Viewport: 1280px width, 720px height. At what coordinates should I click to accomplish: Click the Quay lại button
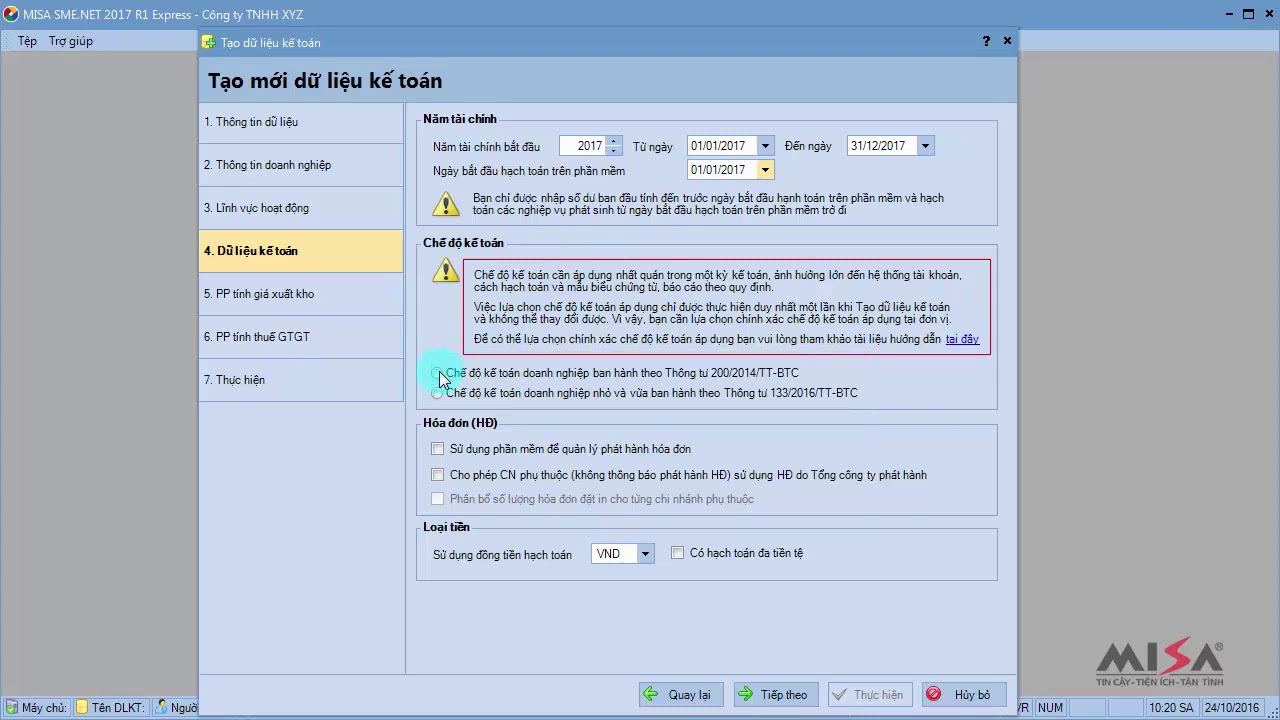tap(681, 695)
